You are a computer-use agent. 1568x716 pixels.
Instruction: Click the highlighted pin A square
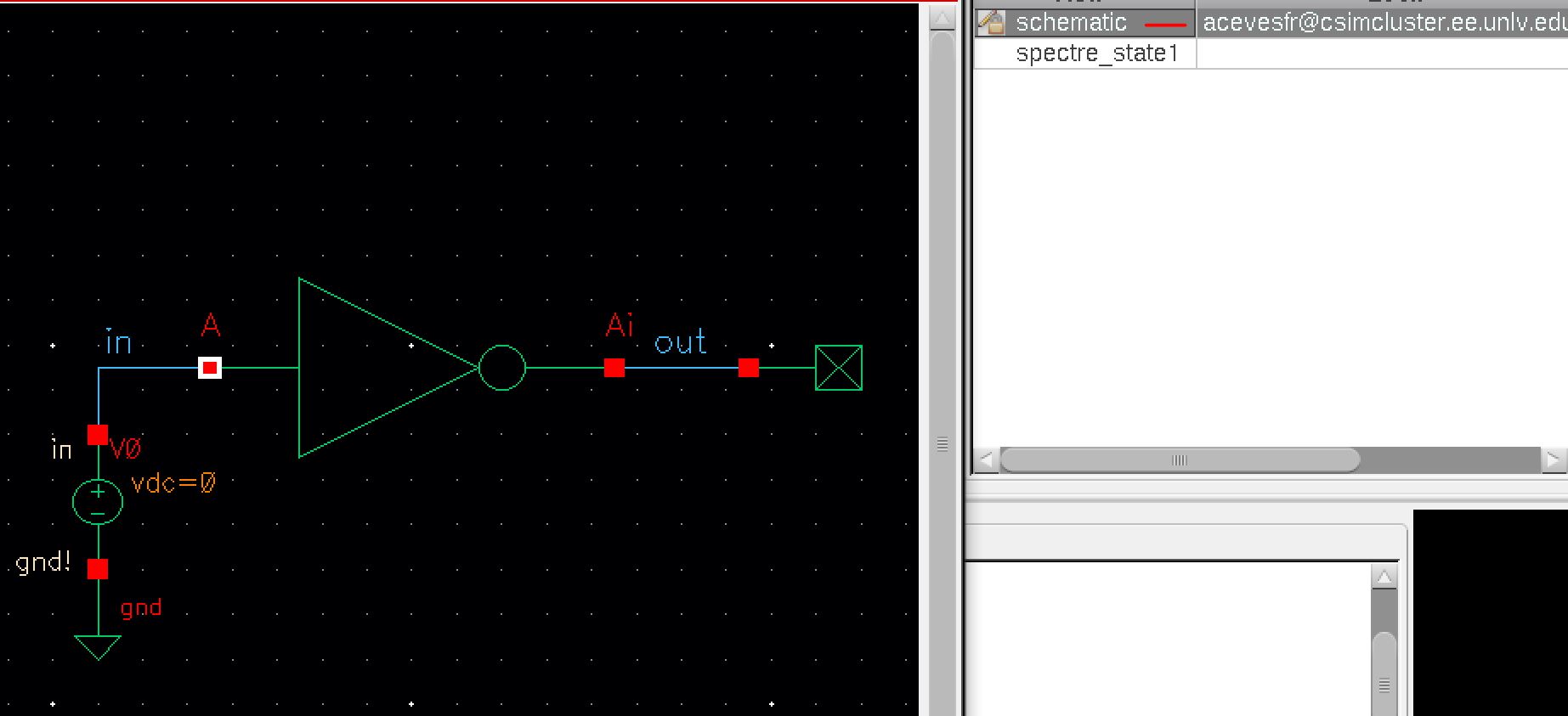coord(210,368)
